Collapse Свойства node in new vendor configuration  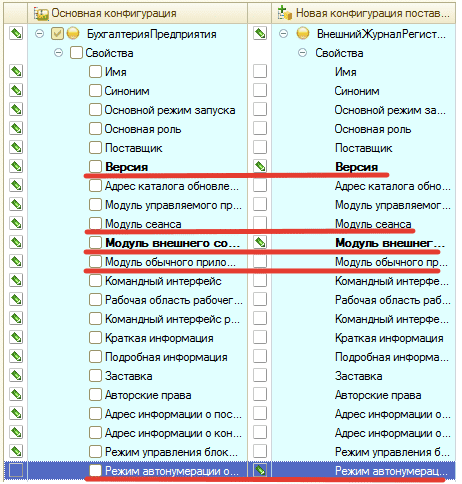coord(303,53)
